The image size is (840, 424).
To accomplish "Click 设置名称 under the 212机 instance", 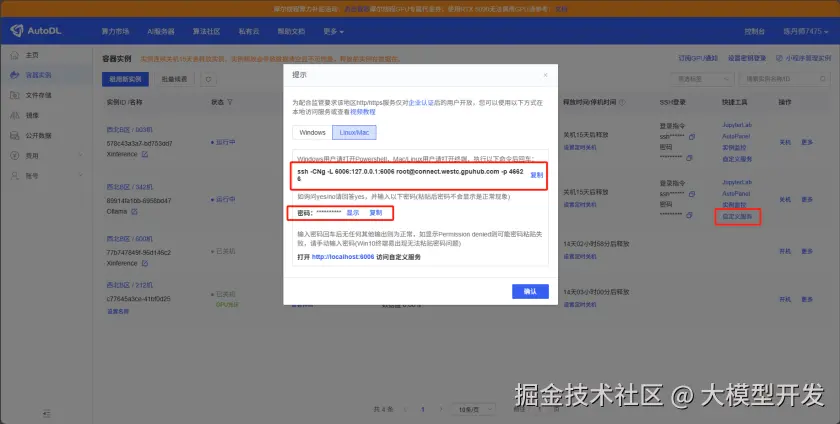I will (118, 311).
